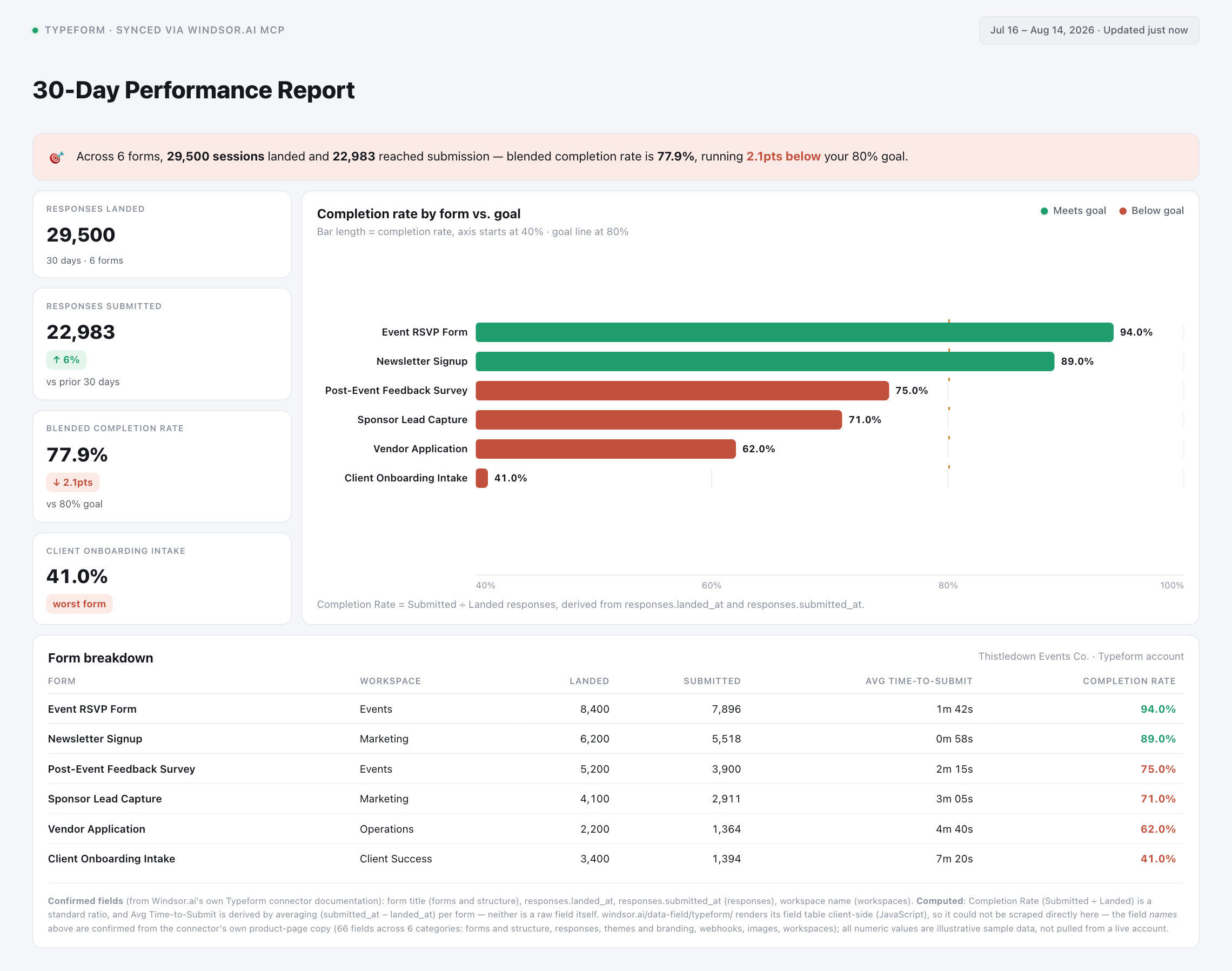The width and height of the screenshot is (1232, 971).
Task: Click the 30-Day Performance Report title
Action: click(193, 90)
